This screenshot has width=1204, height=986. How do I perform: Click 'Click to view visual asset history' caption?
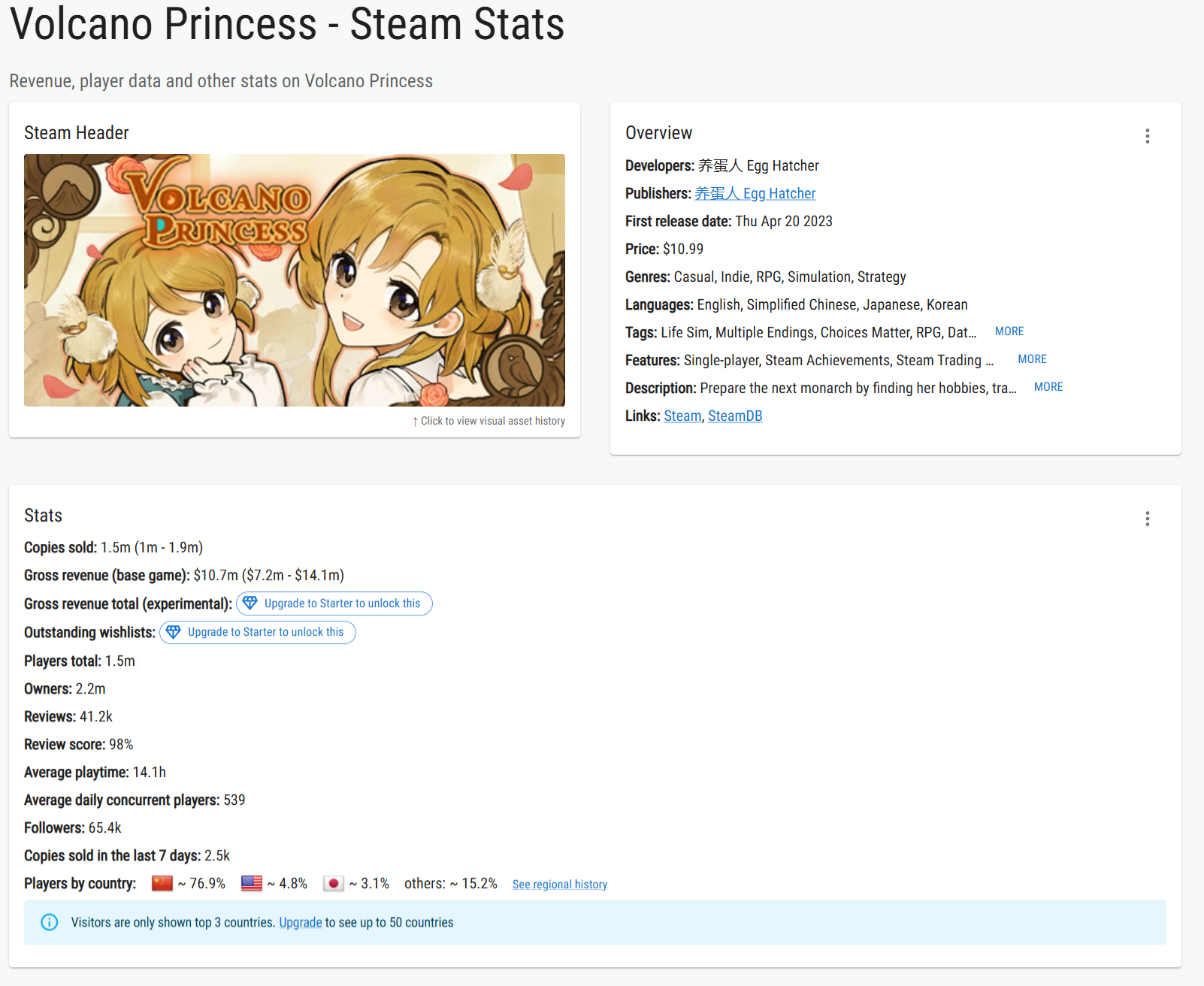489,421
